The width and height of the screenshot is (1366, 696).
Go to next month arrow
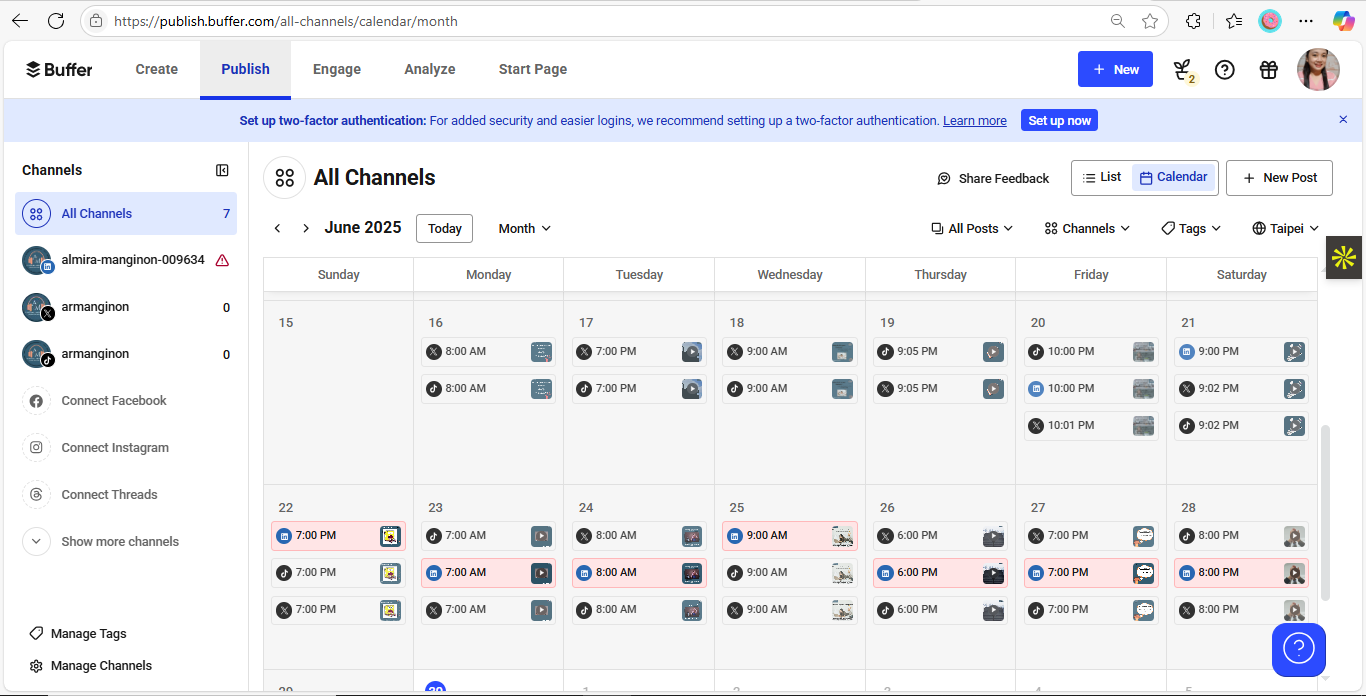point(306,228)
